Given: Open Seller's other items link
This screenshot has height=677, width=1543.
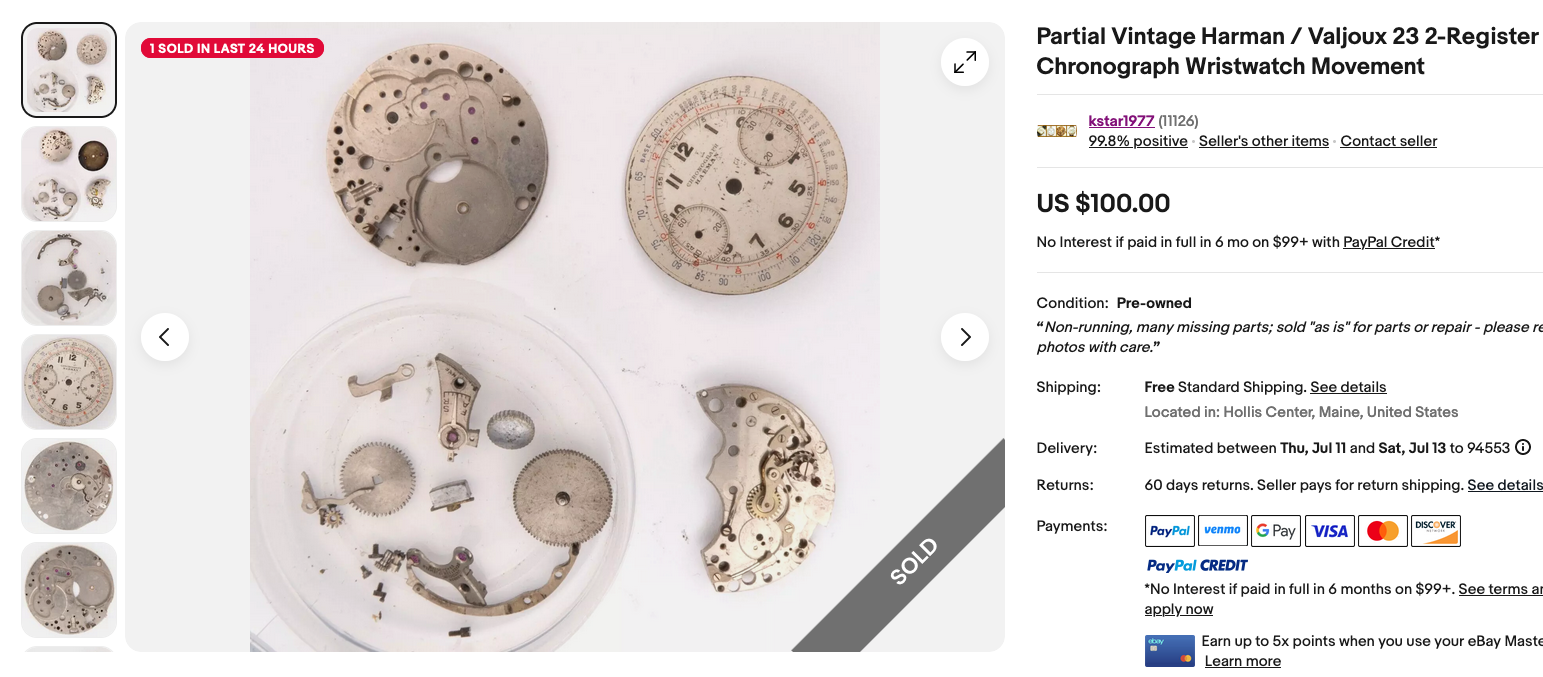Looking at the screenshot, I should [x=1264, y=141].
